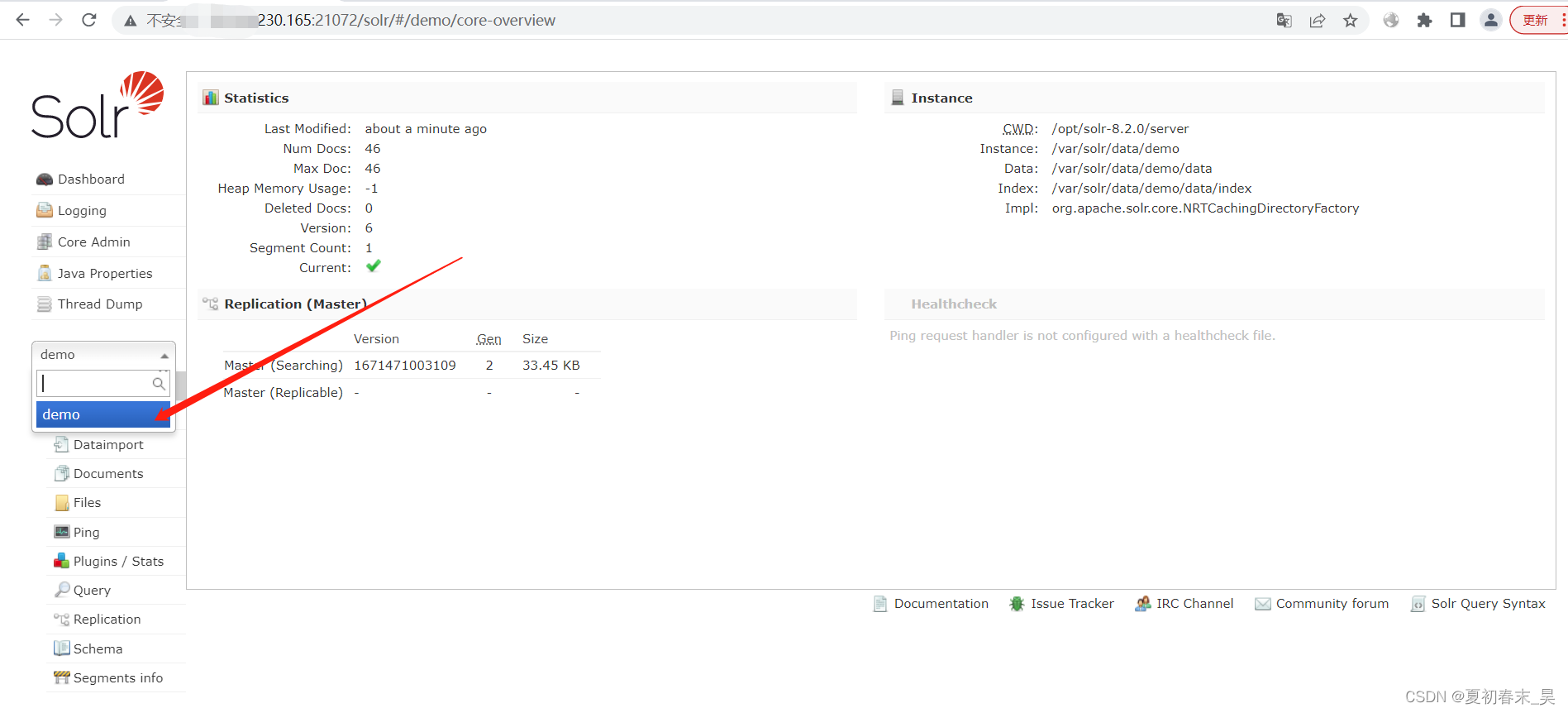1568x713 pixels.
Task: Click the Java Properties jar icon
Action: (45, 273)
